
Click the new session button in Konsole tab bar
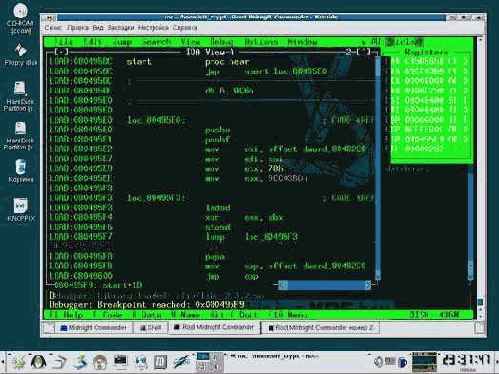point(49,328)
